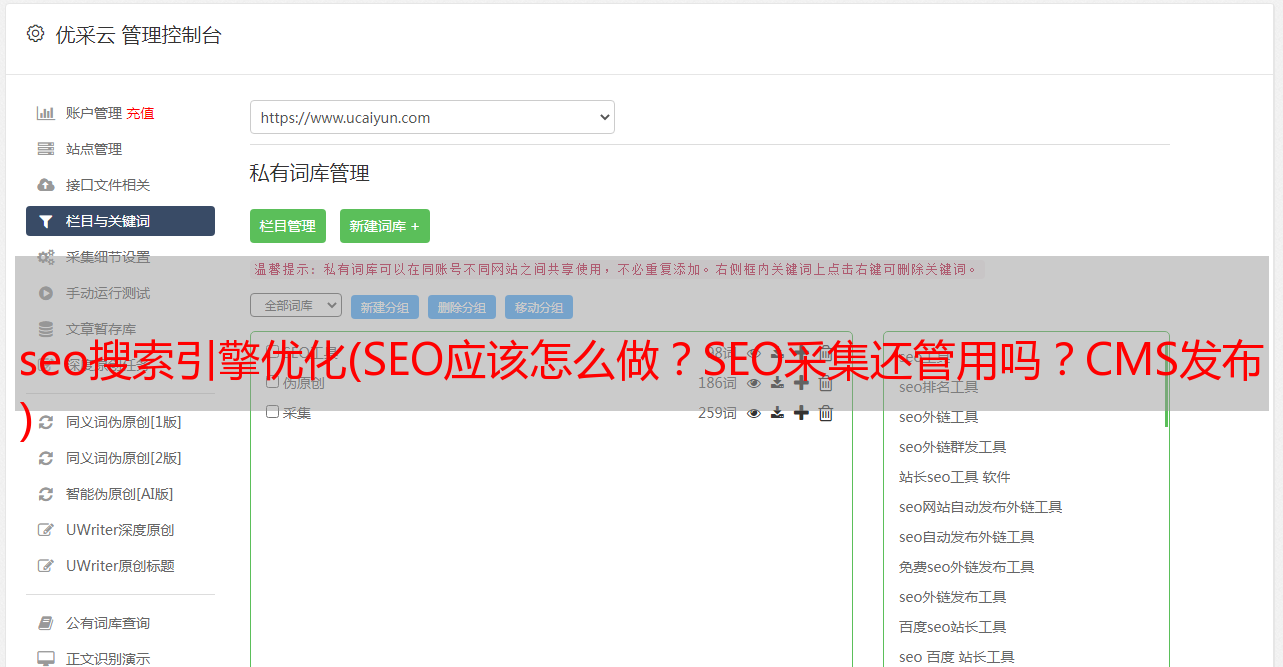
Task: Open 同义词伪原创[1版] in the sidebar
Action: [x=124, y=422]
